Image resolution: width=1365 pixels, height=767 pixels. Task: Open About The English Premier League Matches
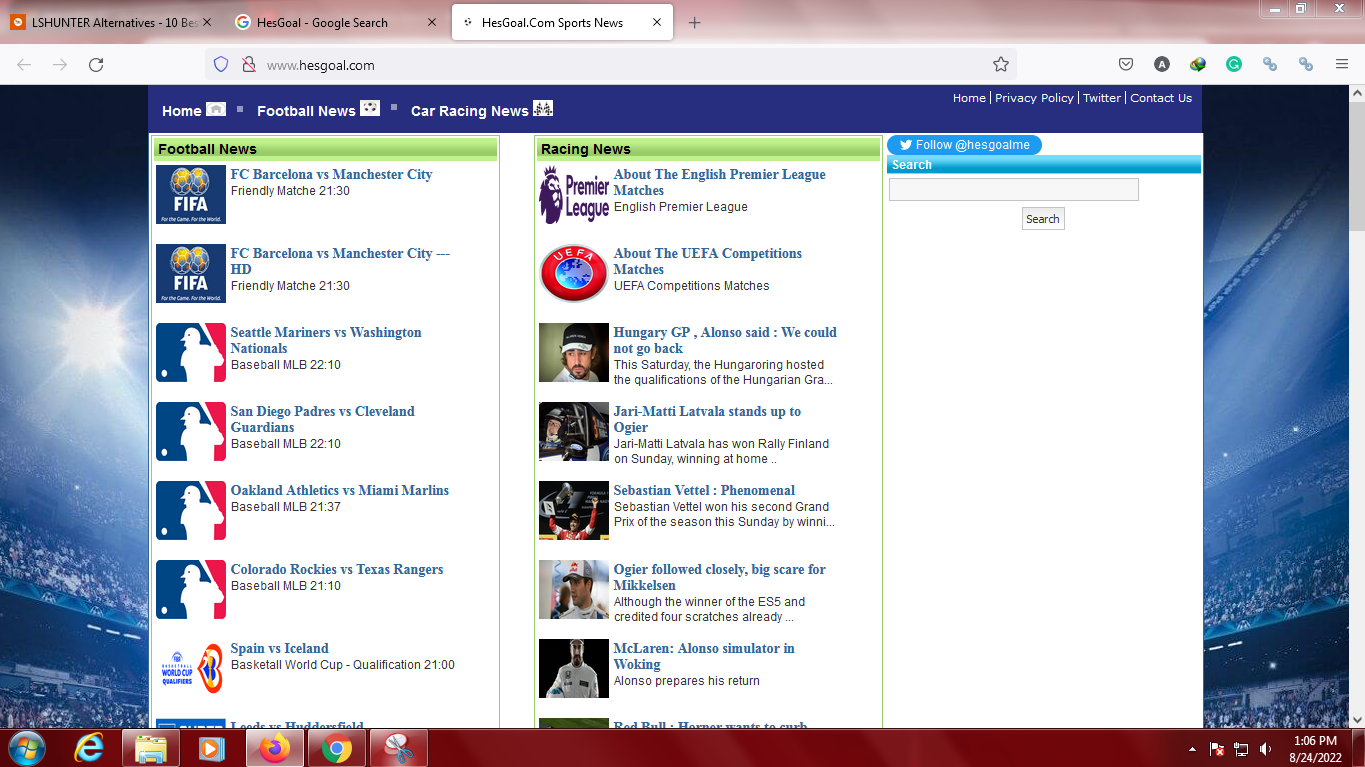point(720,182)
